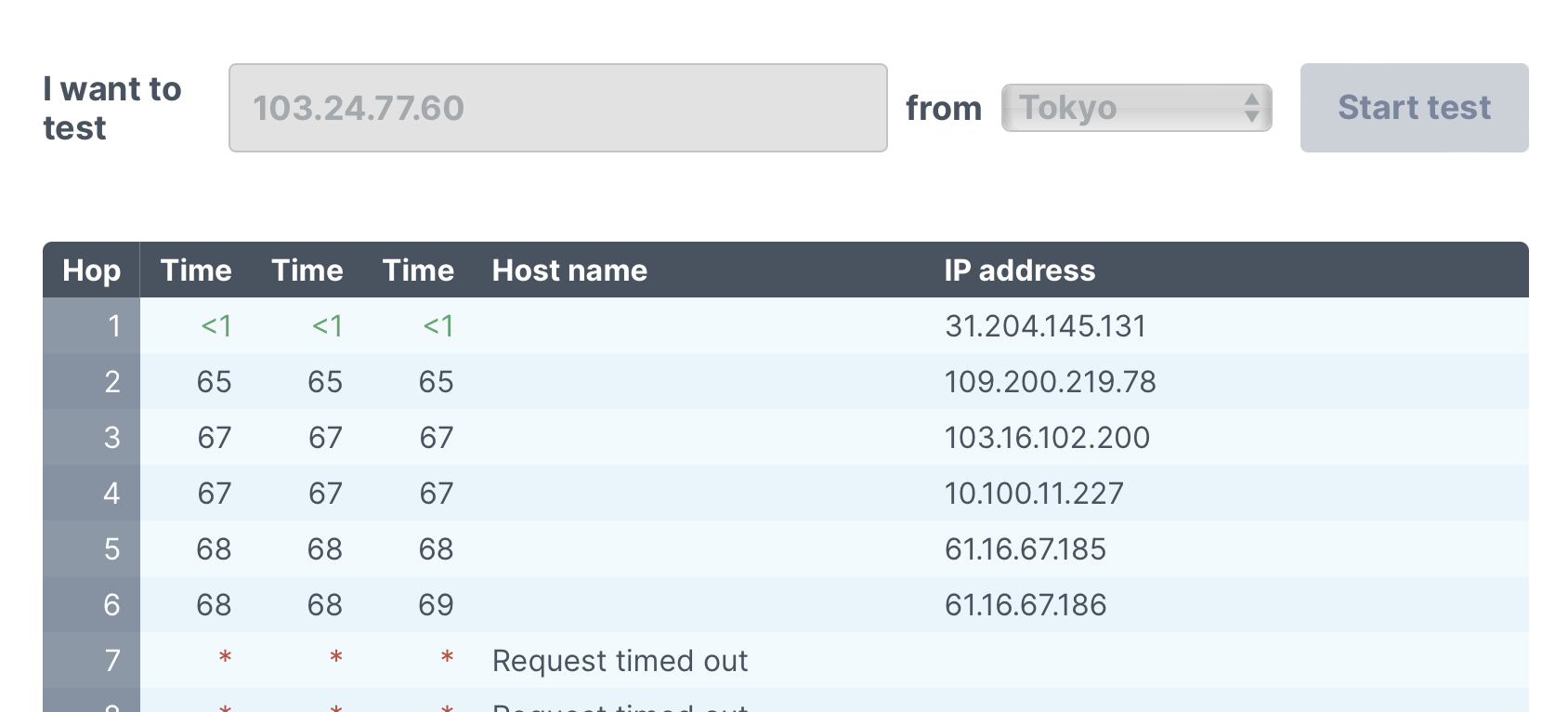Click IP address 109.200.219.78 in hop 2
The width and height of the screenshot is (1568, 712).
[x=1050, y=382]
